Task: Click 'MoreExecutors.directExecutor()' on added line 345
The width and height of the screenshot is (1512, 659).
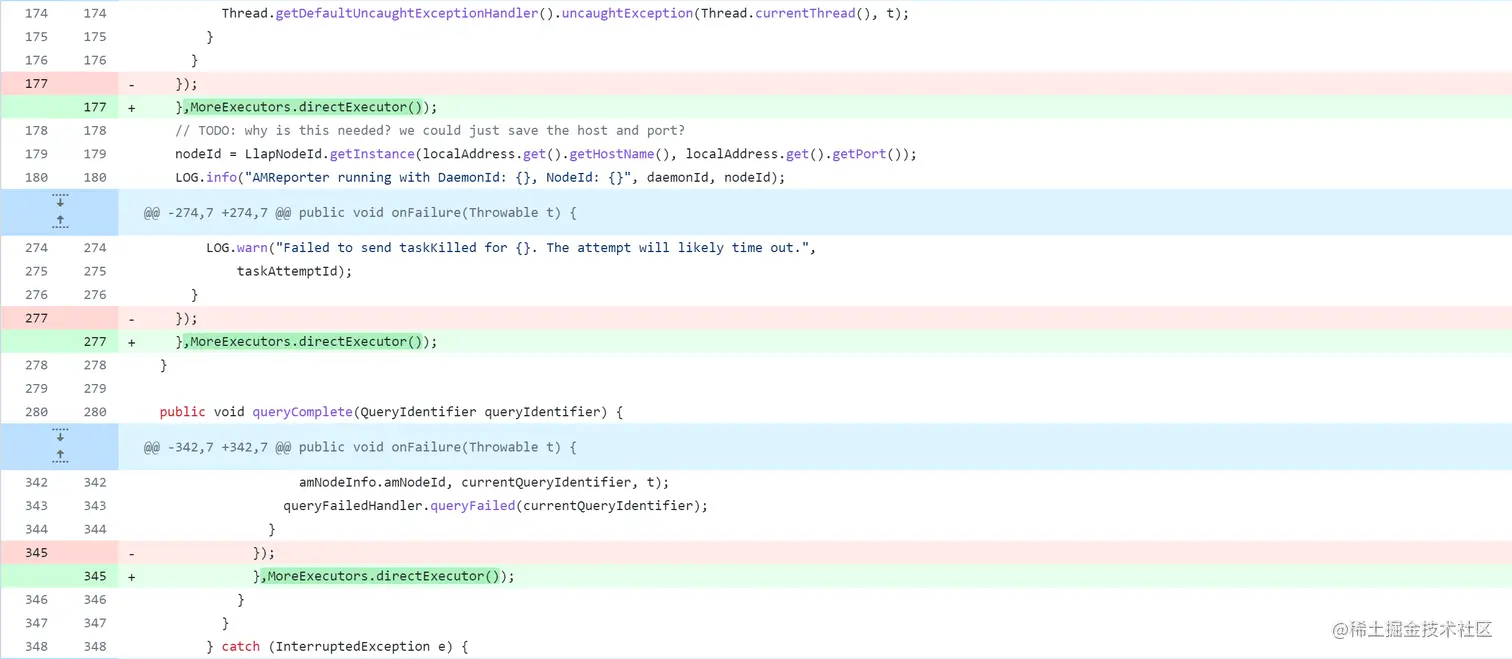Action: click(385, 576)
